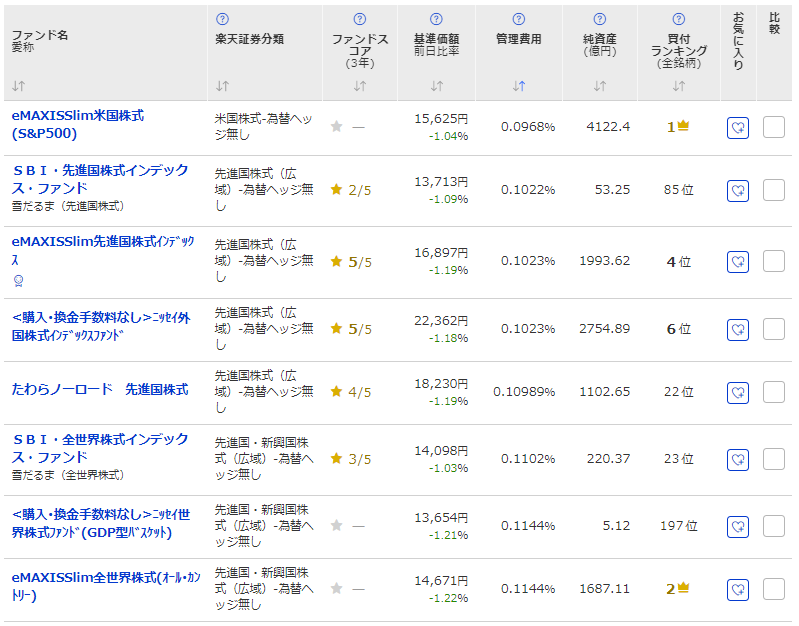
Task: Sort funds by 純資産 column arrows
Action: (x=600, y=86)
